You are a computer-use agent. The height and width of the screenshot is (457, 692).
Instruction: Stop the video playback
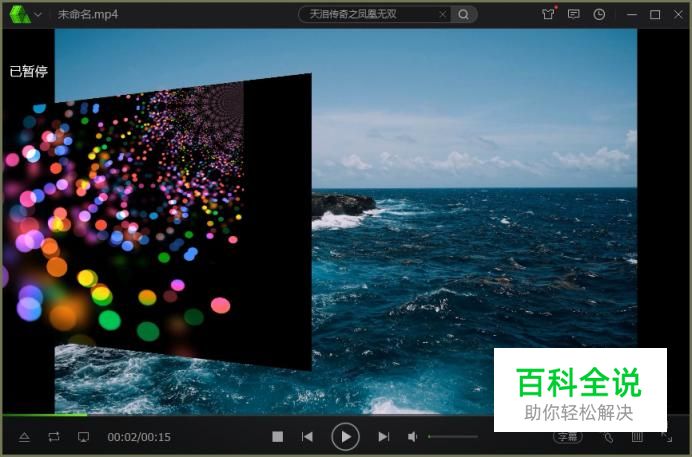coord(278,437)
